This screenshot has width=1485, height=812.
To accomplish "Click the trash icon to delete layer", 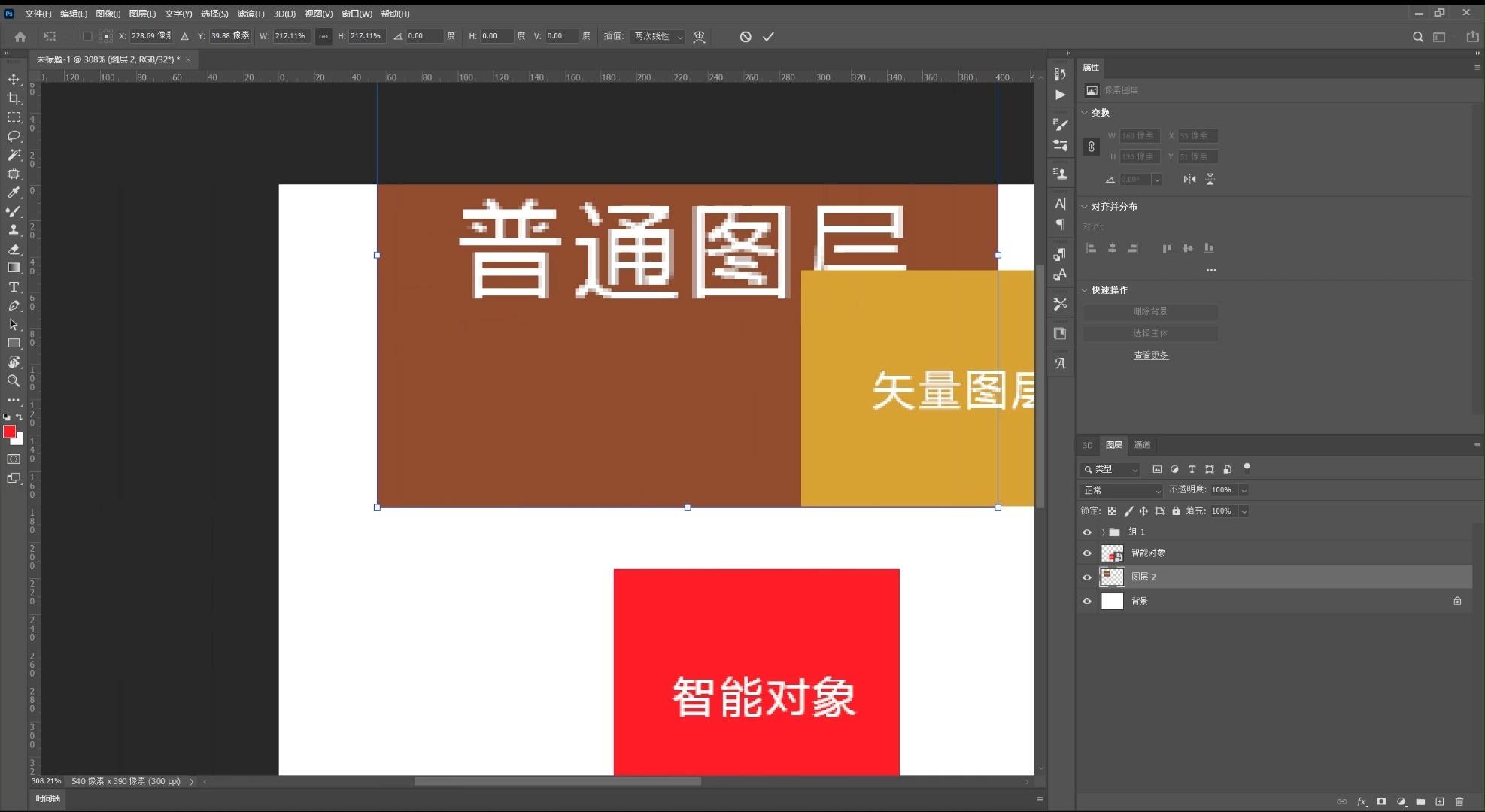I will pyautogui.click(x=1459, y=801).
